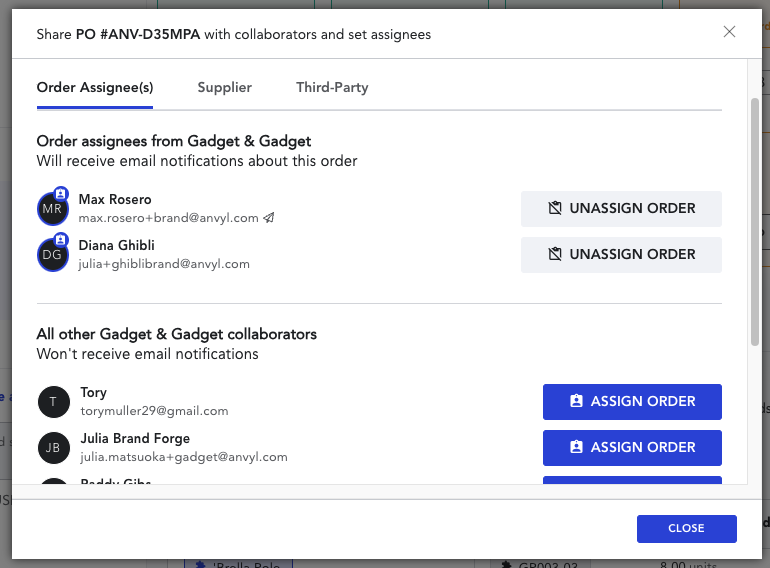Click Tory's T avatar
Image resolution: width=770 pixels, height=568 pixels.
point(54,402)
